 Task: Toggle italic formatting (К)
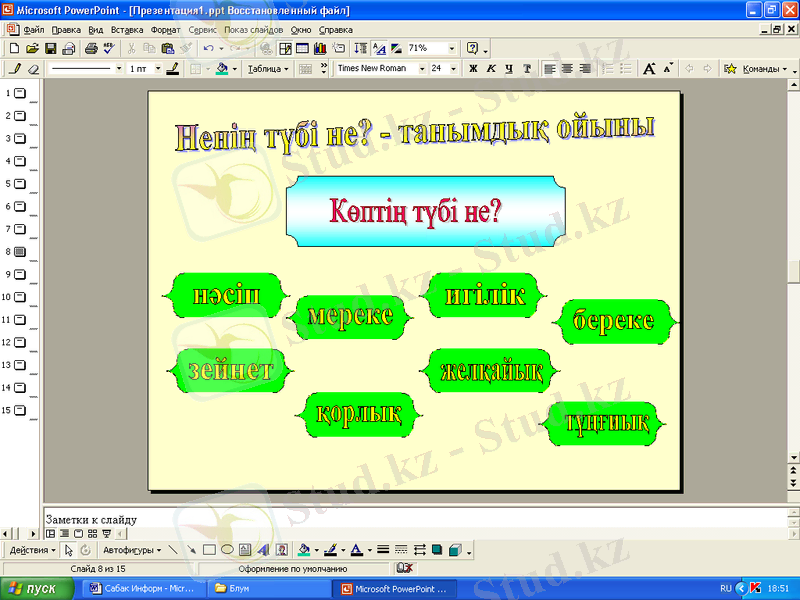pos(490,69)
